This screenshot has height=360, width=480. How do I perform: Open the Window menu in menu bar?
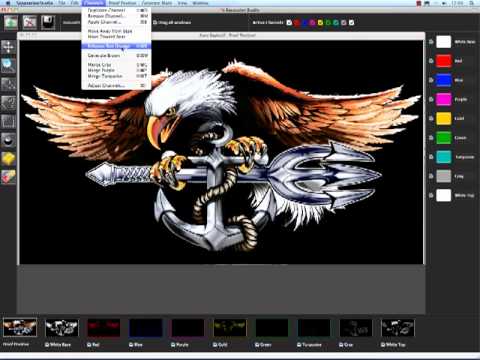(200, 3)
